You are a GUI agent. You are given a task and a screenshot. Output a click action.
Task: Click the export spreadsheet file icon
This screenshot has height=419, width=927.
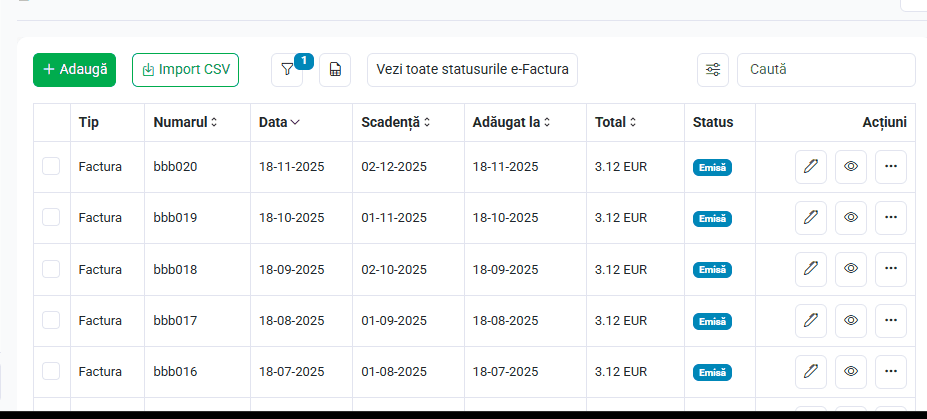335,70
